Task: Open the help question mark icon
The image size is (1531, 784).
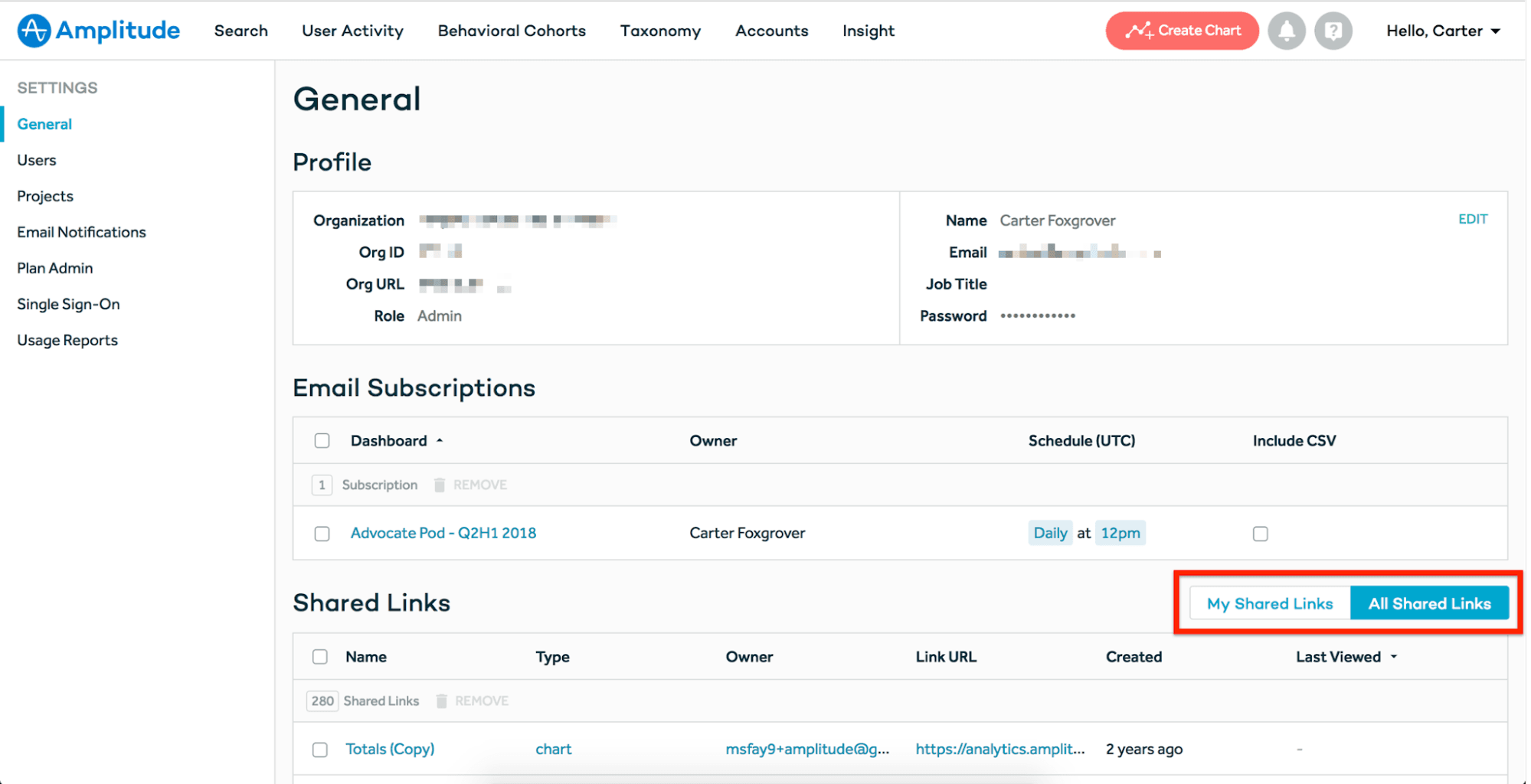Action: pyautogui.click(x=1333, y=31)
